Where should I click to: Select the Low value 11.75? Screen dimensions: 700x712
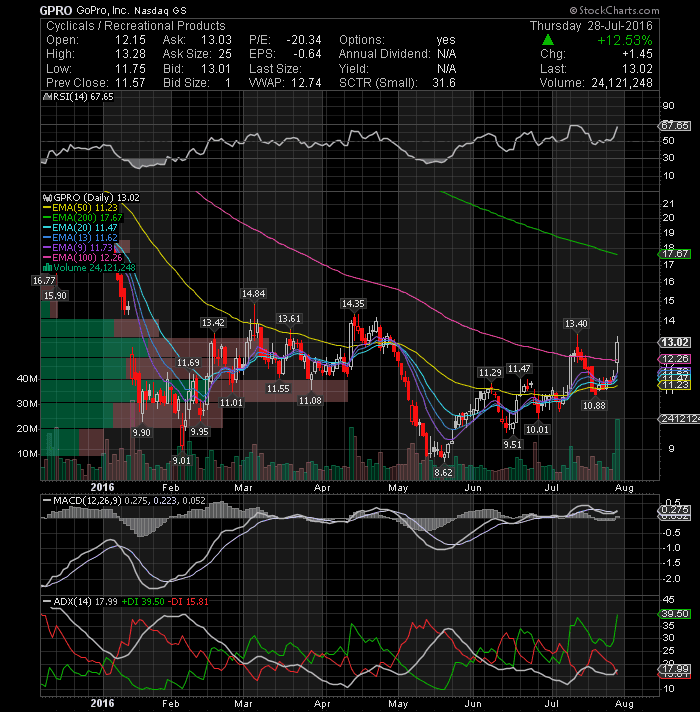pyautogui.click(x=130, y=69)
